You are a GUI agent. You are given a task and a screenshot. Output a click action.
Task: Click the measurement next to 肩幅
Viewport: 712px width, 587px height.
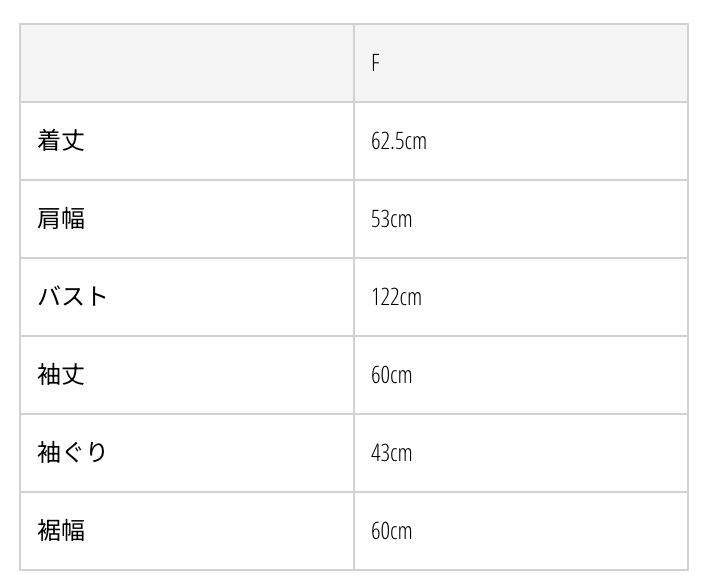point(391,219)
